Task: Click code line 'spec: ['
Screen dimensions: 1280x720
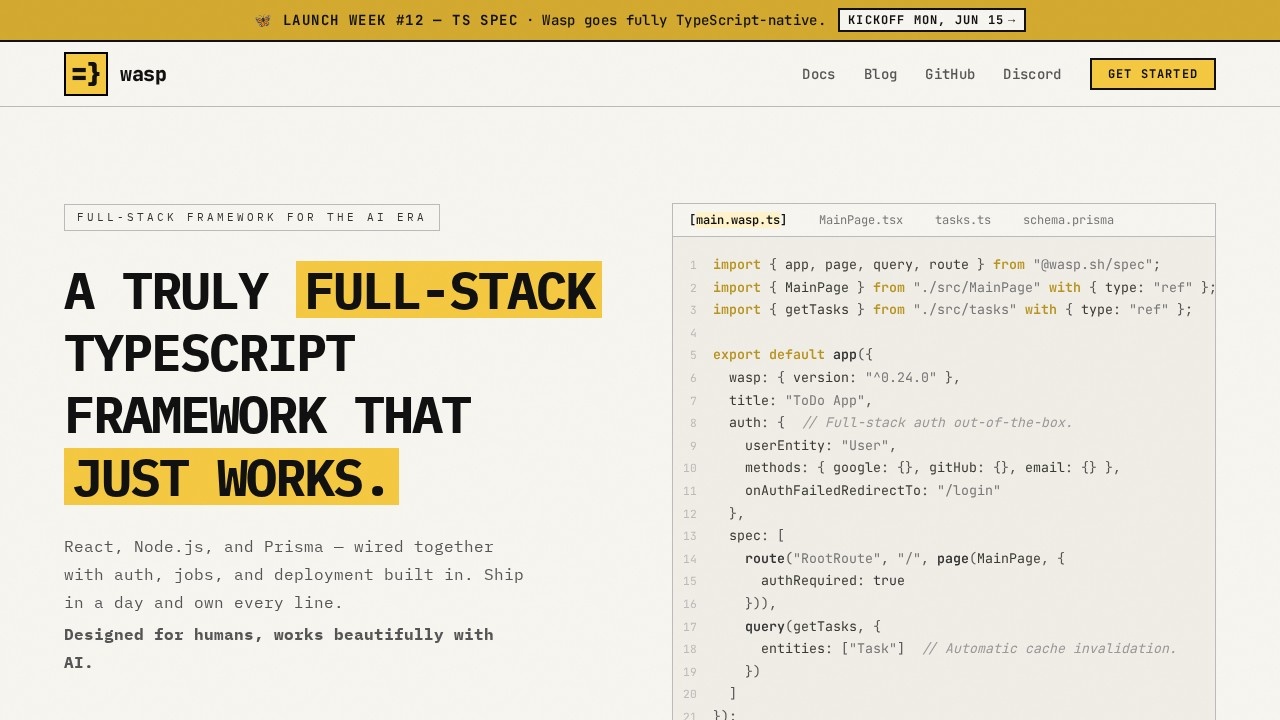Action: coord(757,536)
